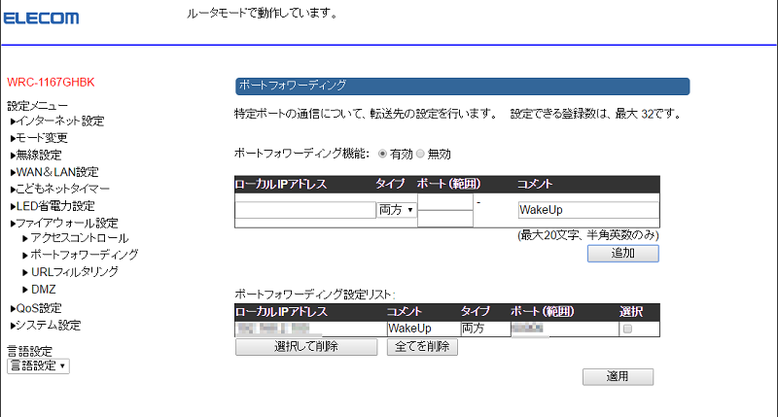The height and width of the screenshot is (417, 778).
Task: Click WakeUp comment in settings list
Action: pos(410,329)
